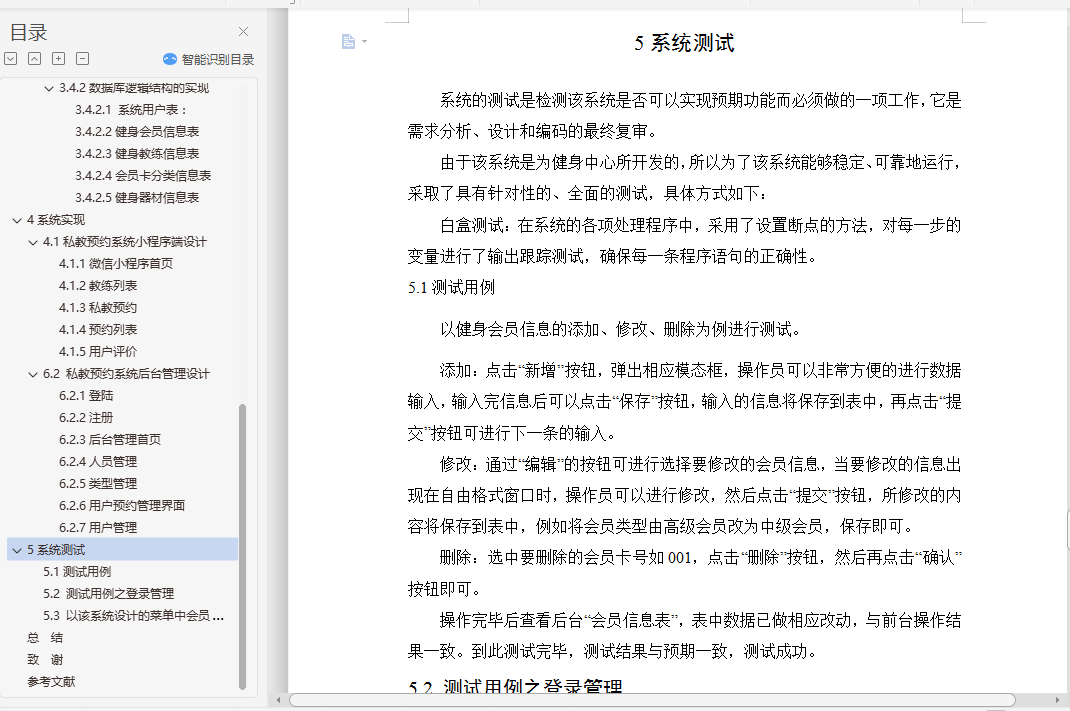Open the 6.2.6 用户预约管理界面 section
The height and width of the screenshot is (711, 1070).
[122, 506]
